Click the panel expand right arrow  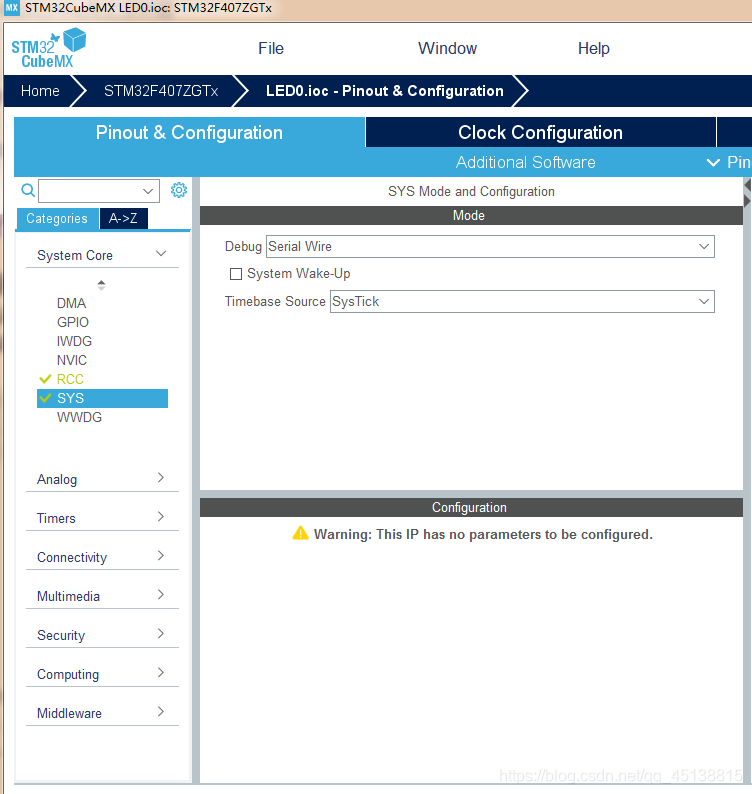point(747,201)
